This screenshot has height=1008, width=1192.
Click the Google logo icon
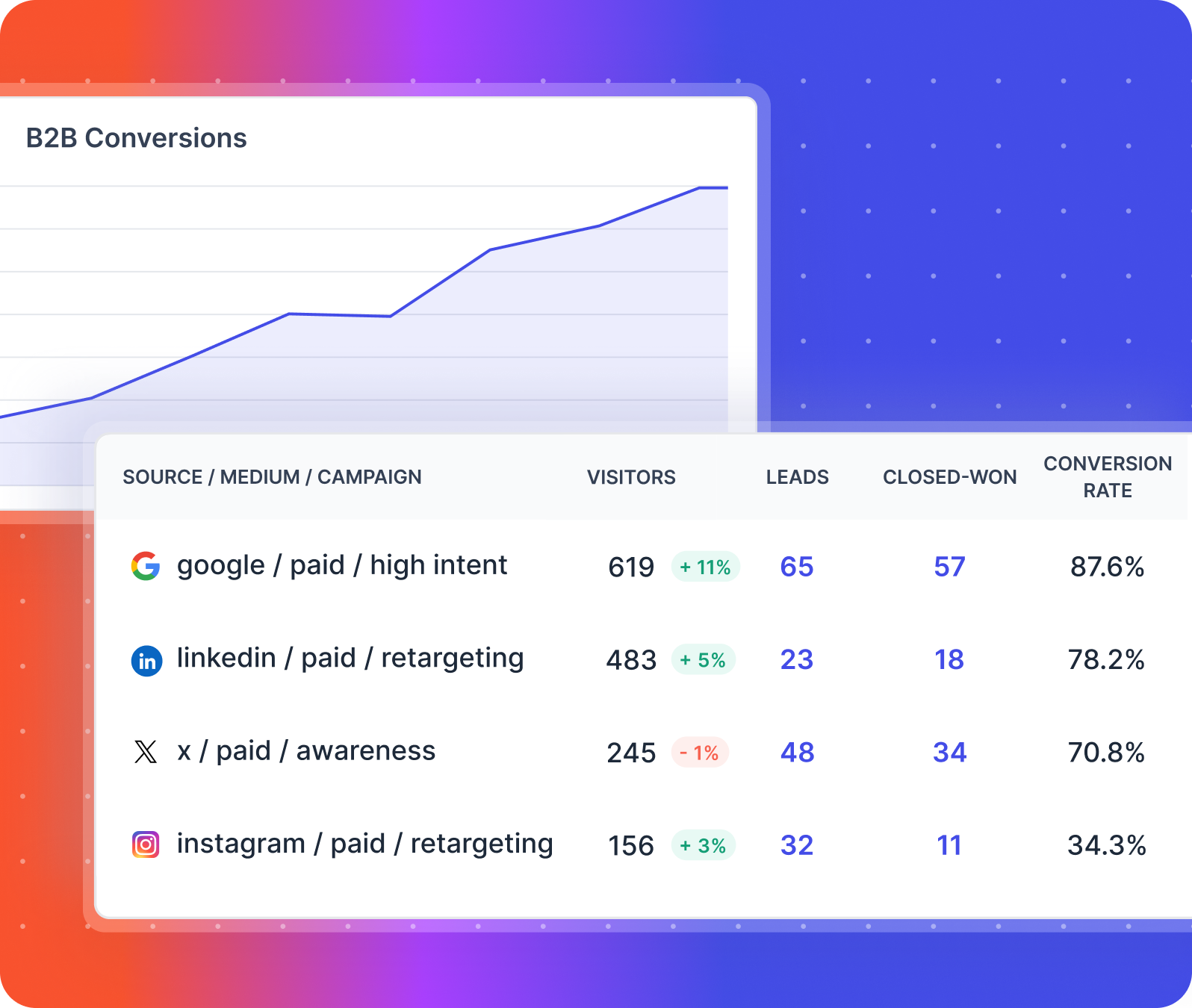146,567
